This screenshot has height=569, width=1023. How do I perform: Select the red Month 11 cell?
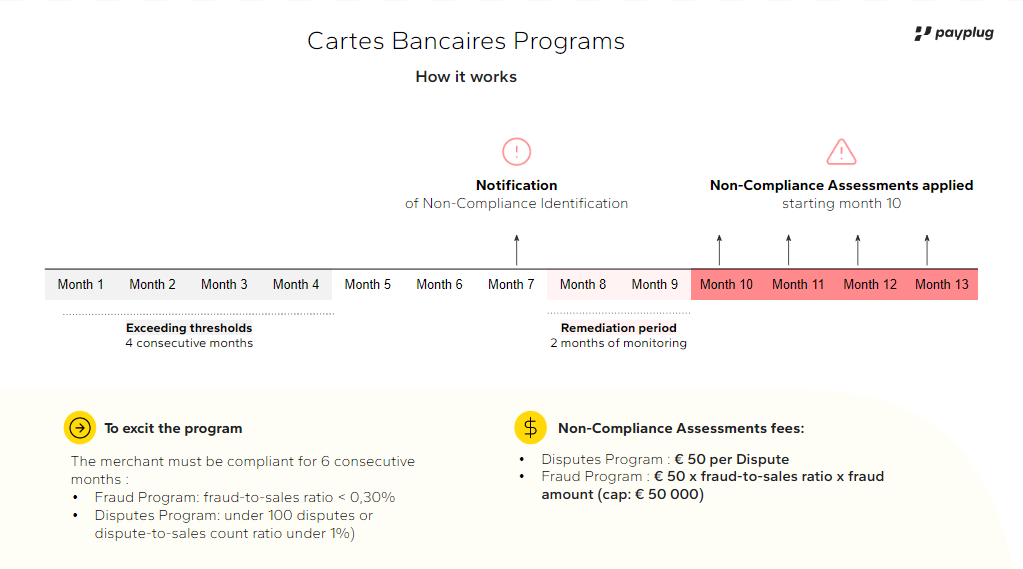pos(798,284)
